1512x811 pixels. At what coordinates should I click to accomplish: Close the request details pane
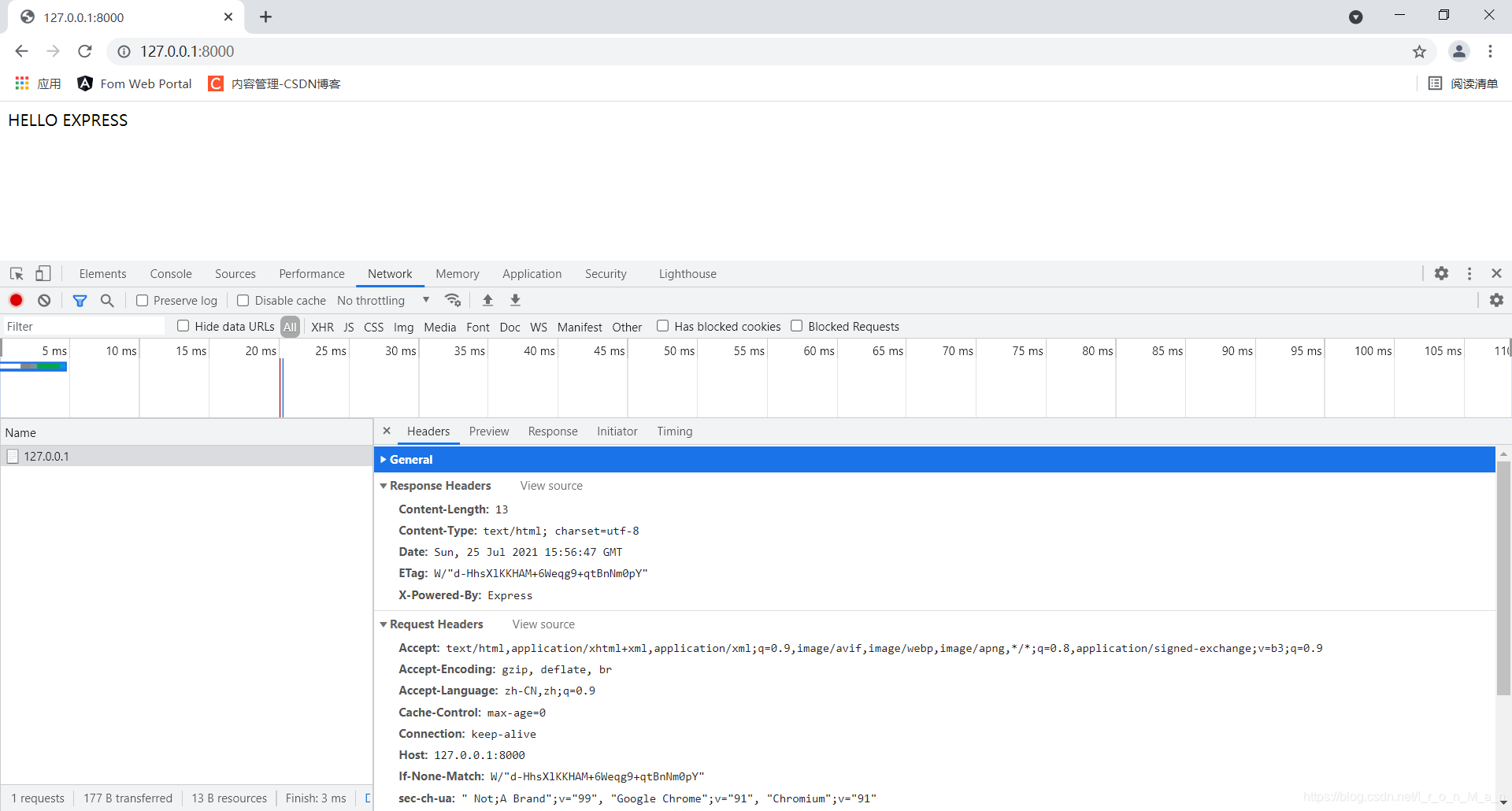[387, 431]
